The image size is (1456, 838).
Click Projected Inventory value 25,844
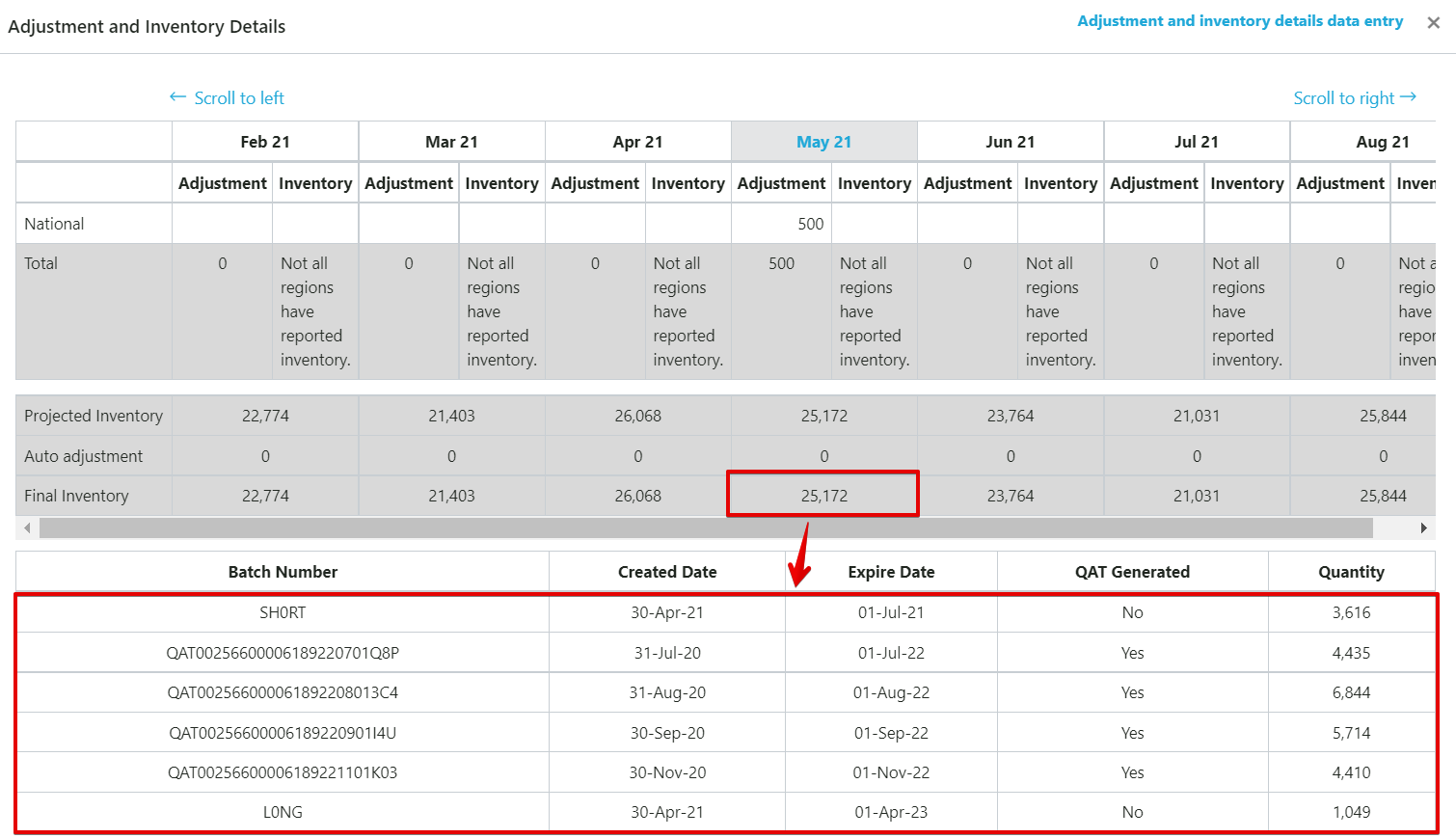1383,416
